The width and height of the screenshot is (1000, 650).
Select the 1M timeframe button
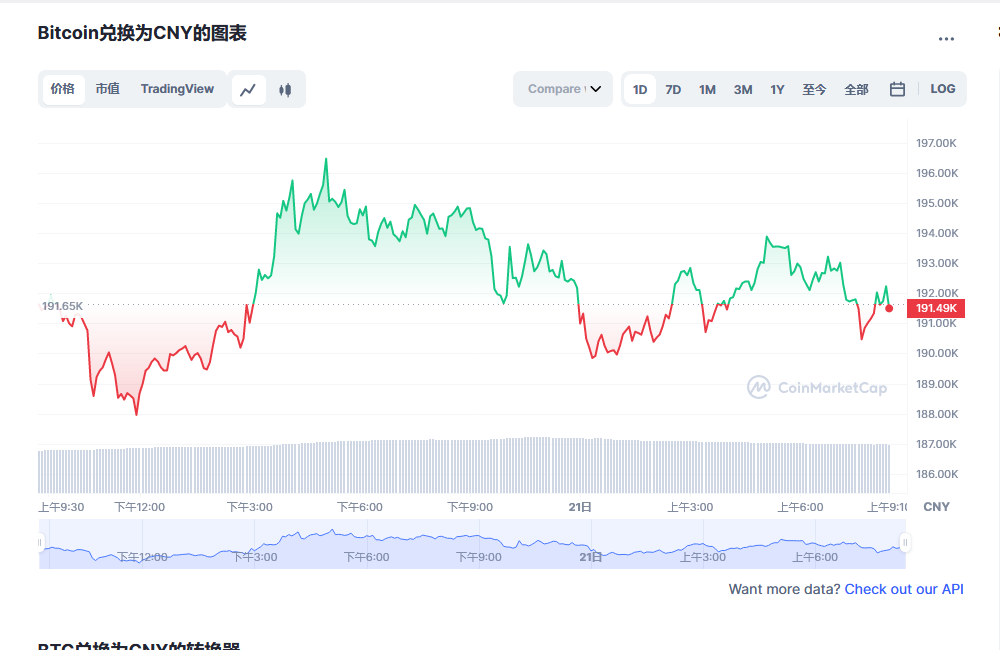[x=707, y=89]
